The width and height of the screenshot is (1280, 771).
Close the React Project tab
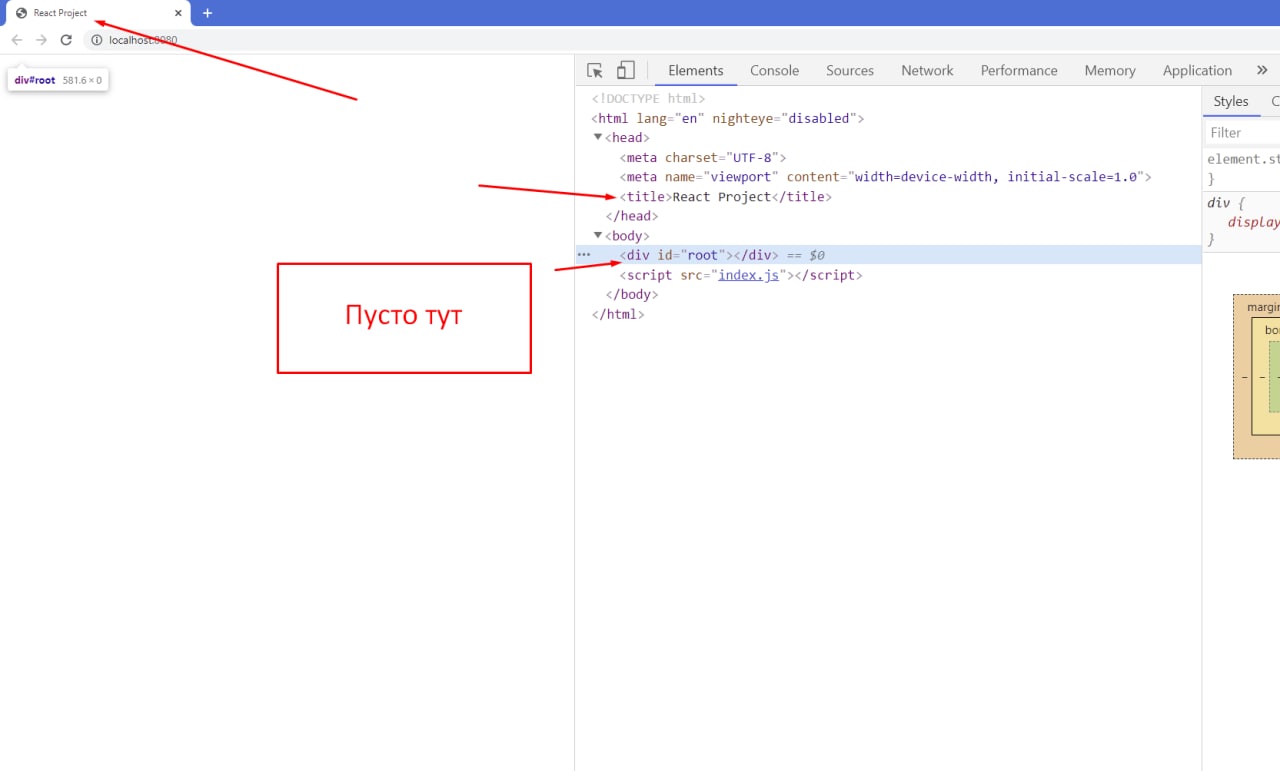coord(178,13)
